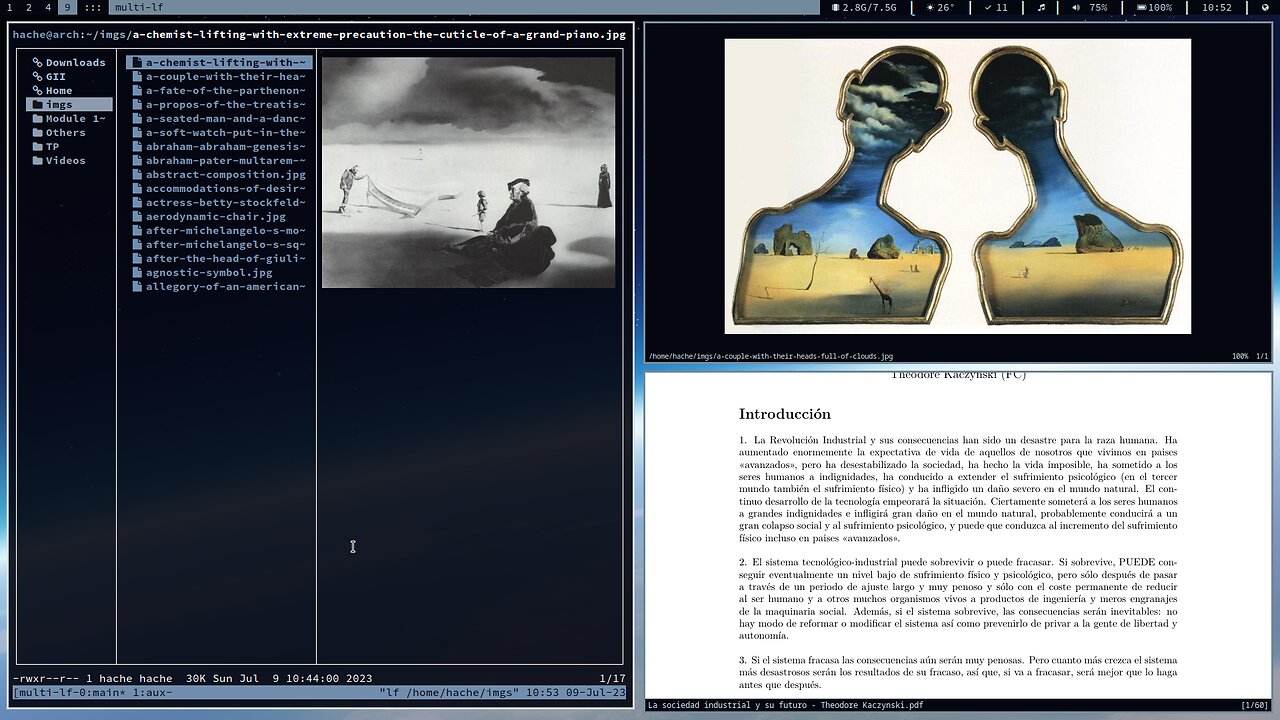This screenshot has height=720, width=1280.
Task: Select abraham-abraham-genesis~ file
Action: 219,146
